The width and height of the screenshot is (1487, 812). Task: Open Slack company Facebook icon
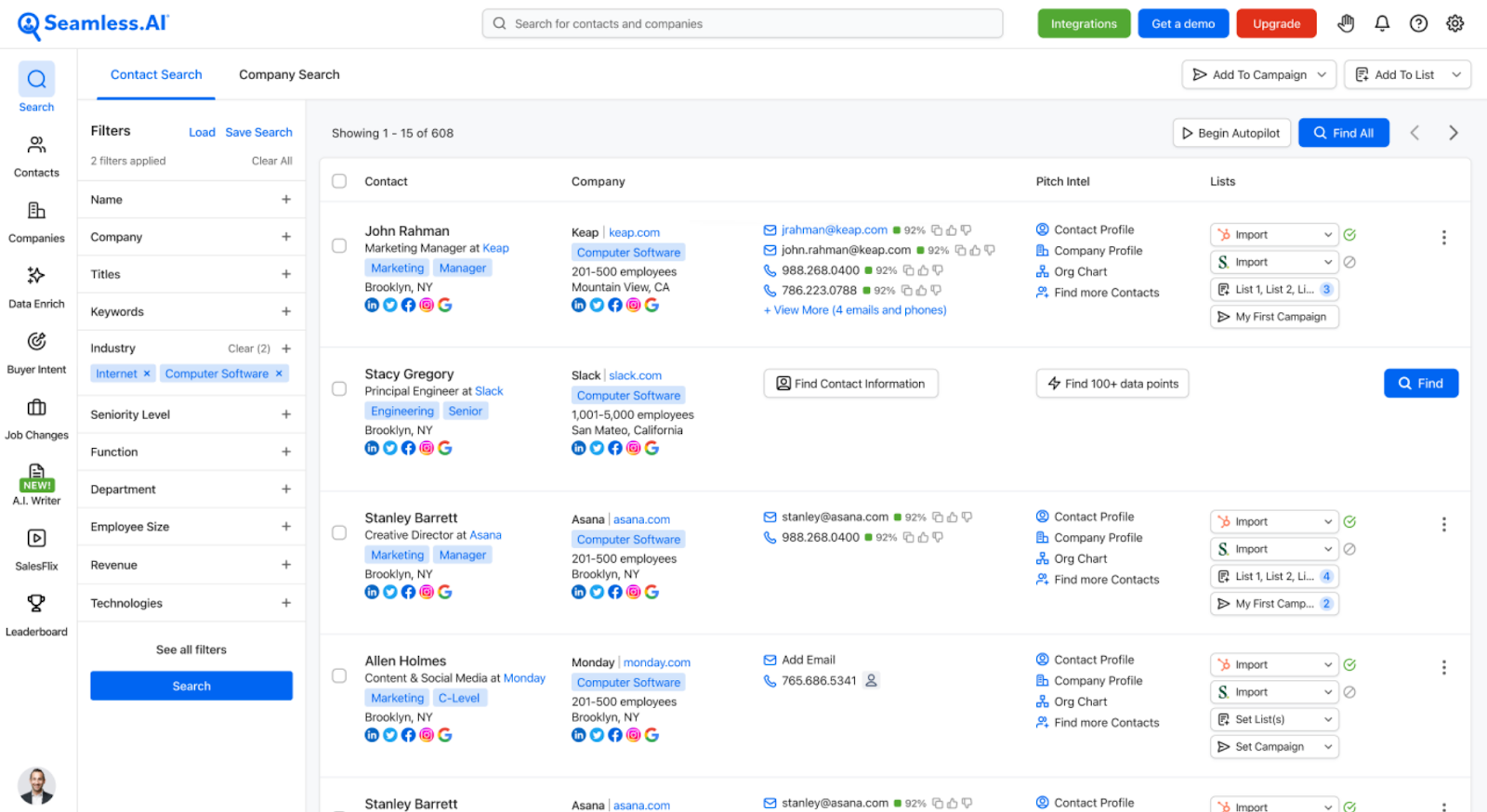pos(615,448)
